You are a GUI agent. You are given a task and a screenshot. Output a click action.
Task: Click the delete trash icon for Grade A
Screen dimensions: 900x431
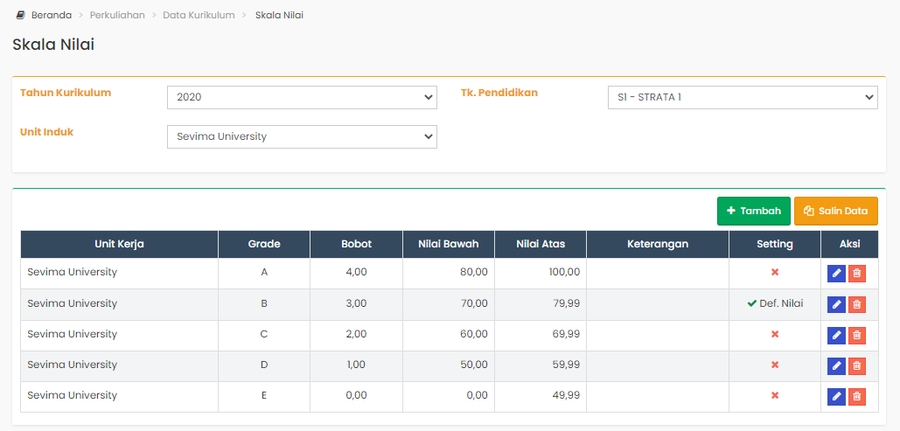pyautogui.click(x=857, y=273)
